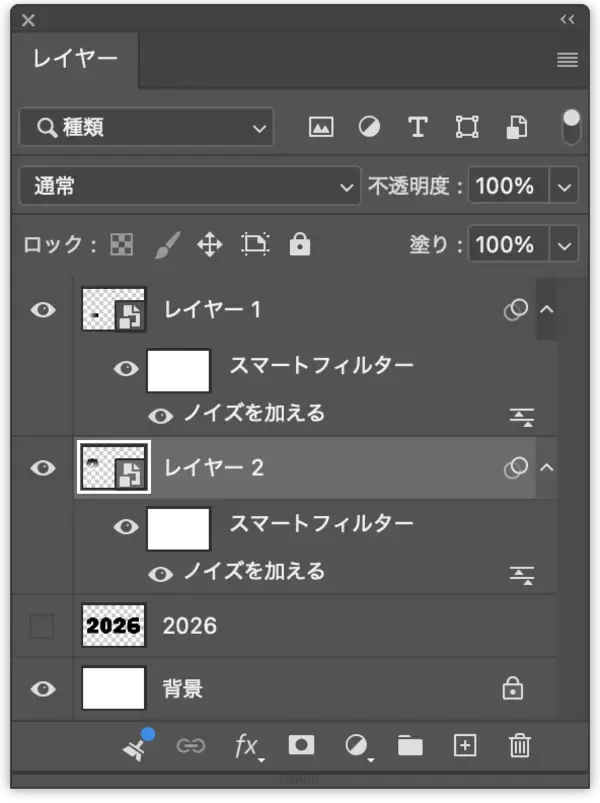
Task: Toggle ノイズを加える visibility under レイヤー 1
Action: click(161, 416)
